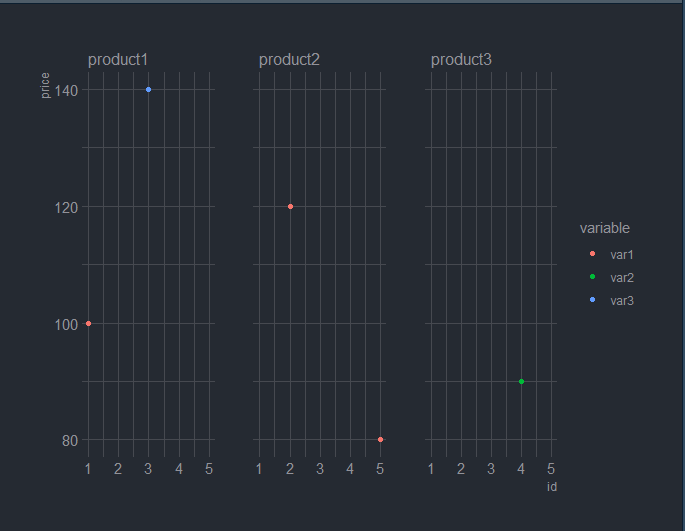
Task: Click the 140 y-axis tick label
Action: coord(66,91)
